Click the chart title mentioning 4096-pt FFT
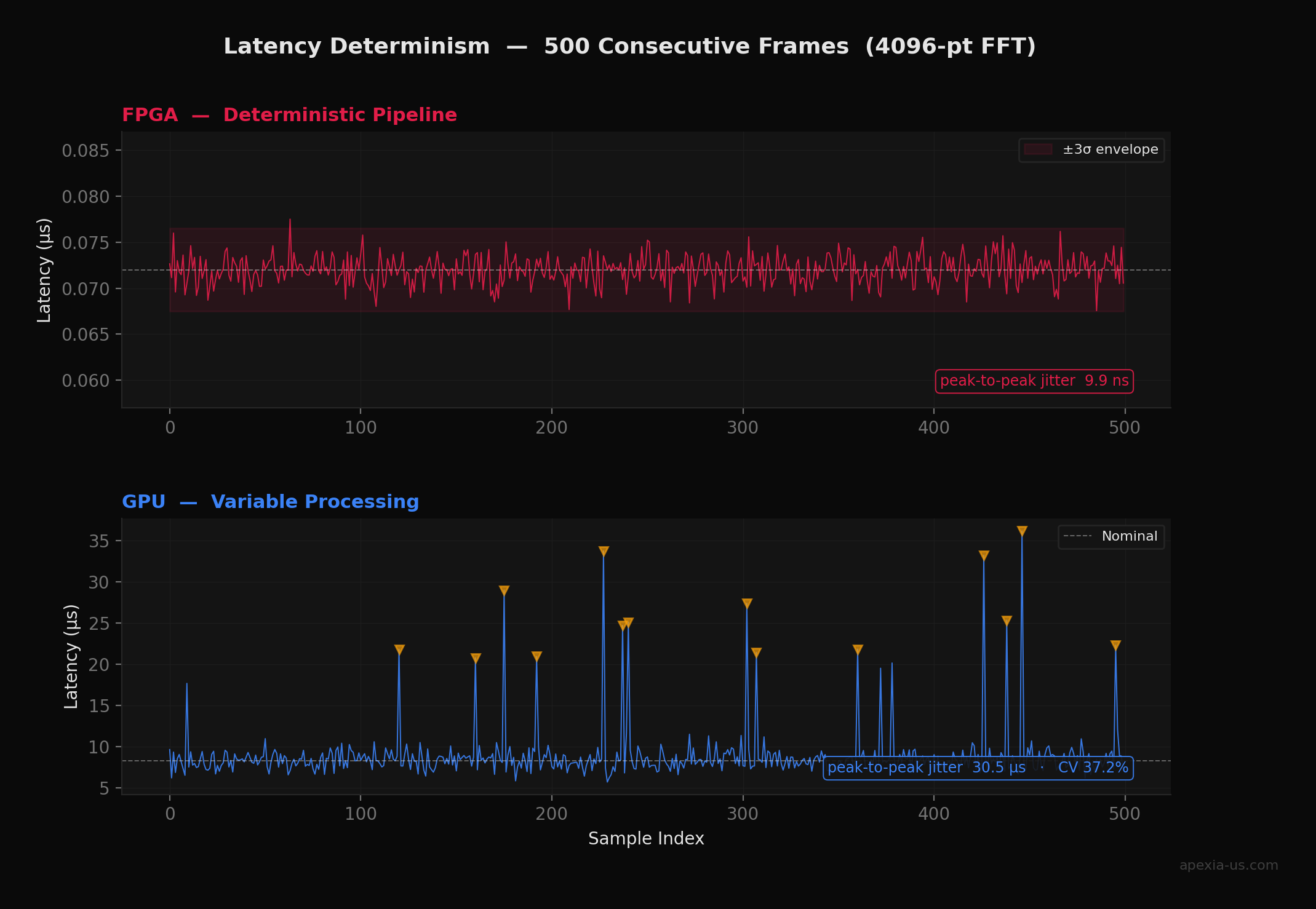 [630, 46]
